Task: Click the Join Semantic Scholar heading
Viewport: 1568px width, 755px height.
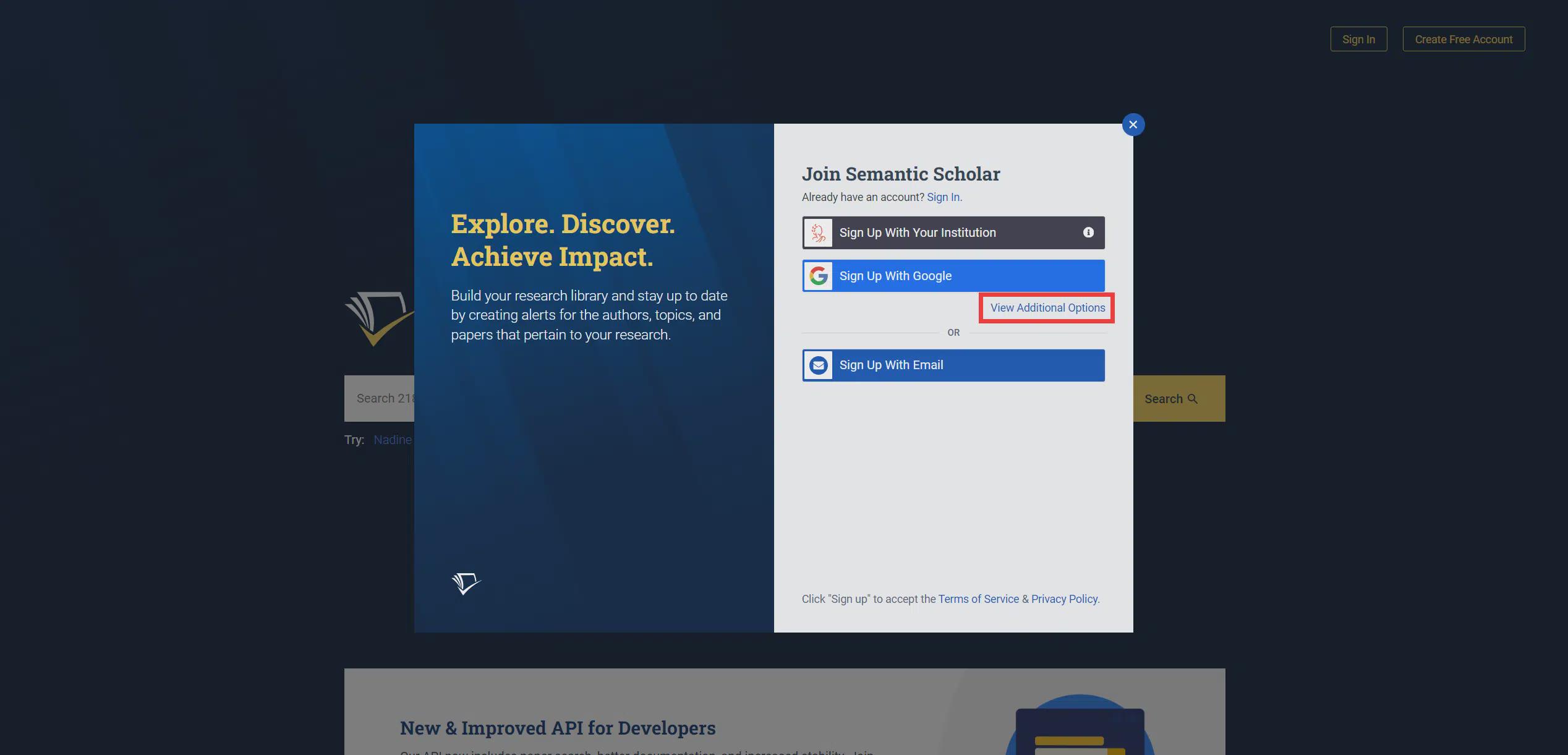Action: [901, 174]
